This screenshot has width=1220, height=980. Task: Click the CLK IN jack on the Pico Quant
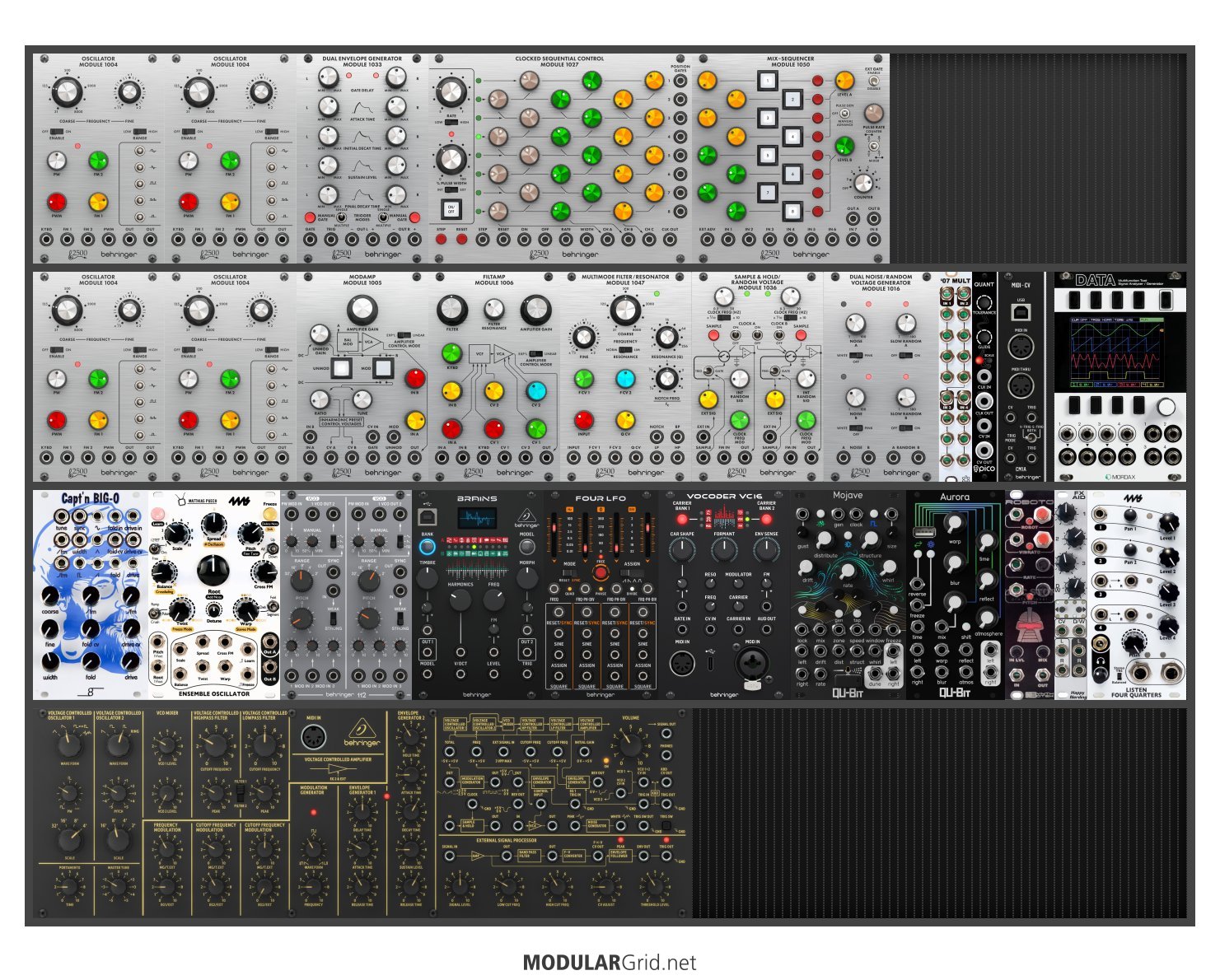pyautogui.click(x=984, y=376)
